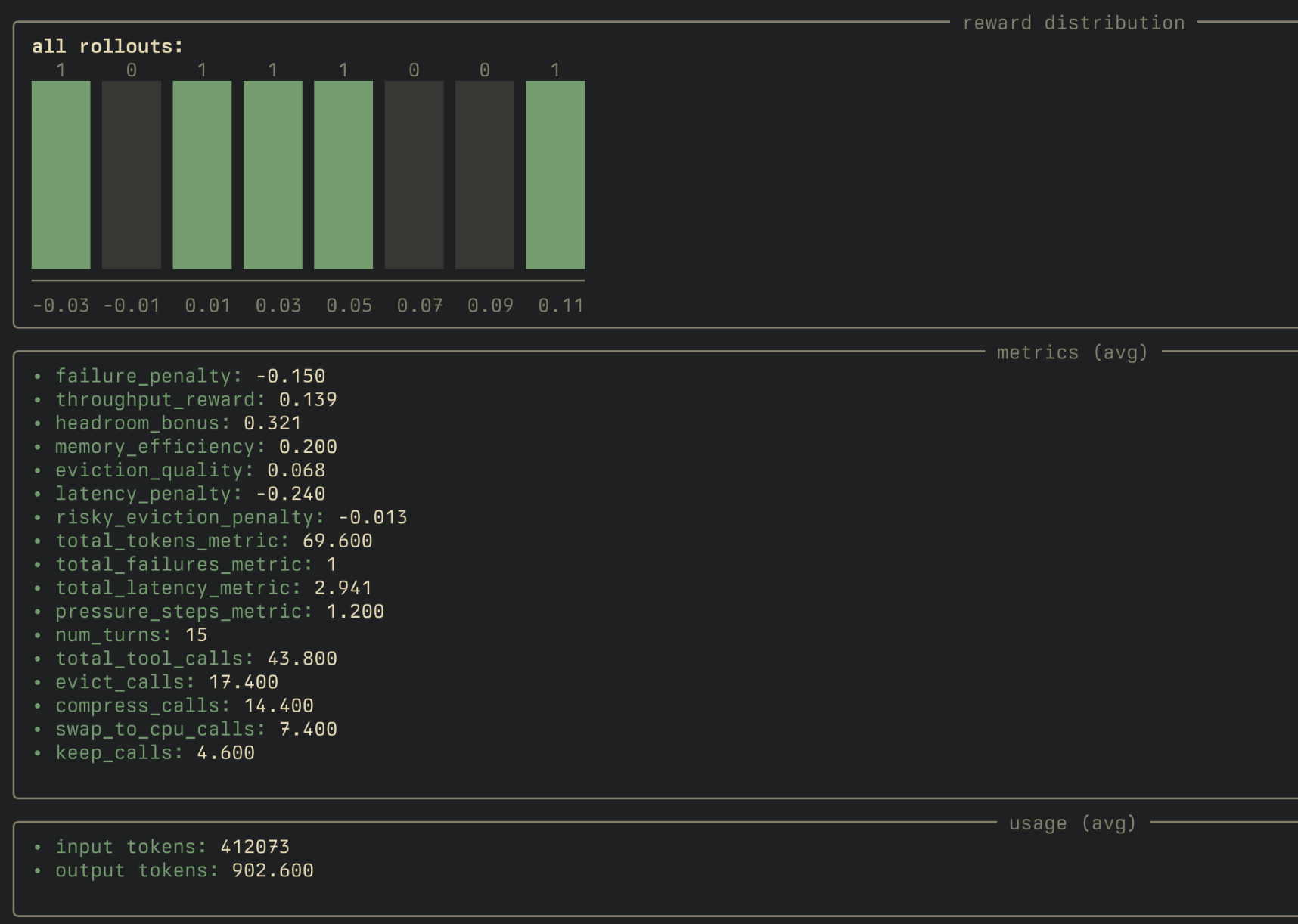Select the swap_to_cpu_calls line
Screen dimensions: 1298x924
(x=185, y=729)
